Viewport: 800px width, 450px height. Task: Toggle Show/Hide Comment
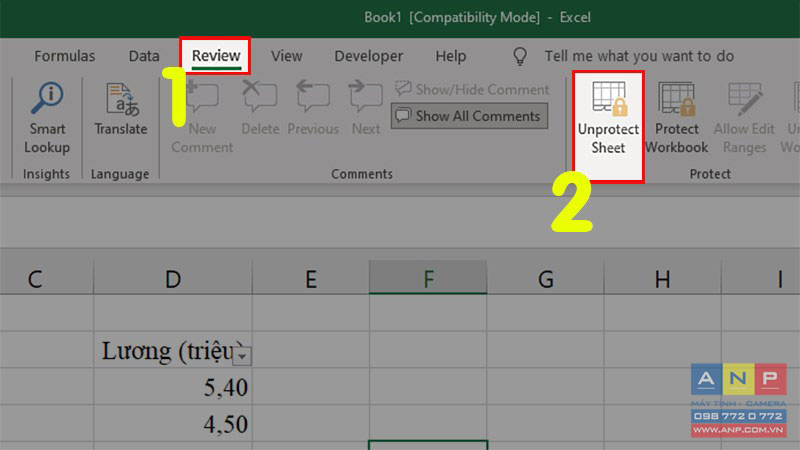click(x=472, y=89)
